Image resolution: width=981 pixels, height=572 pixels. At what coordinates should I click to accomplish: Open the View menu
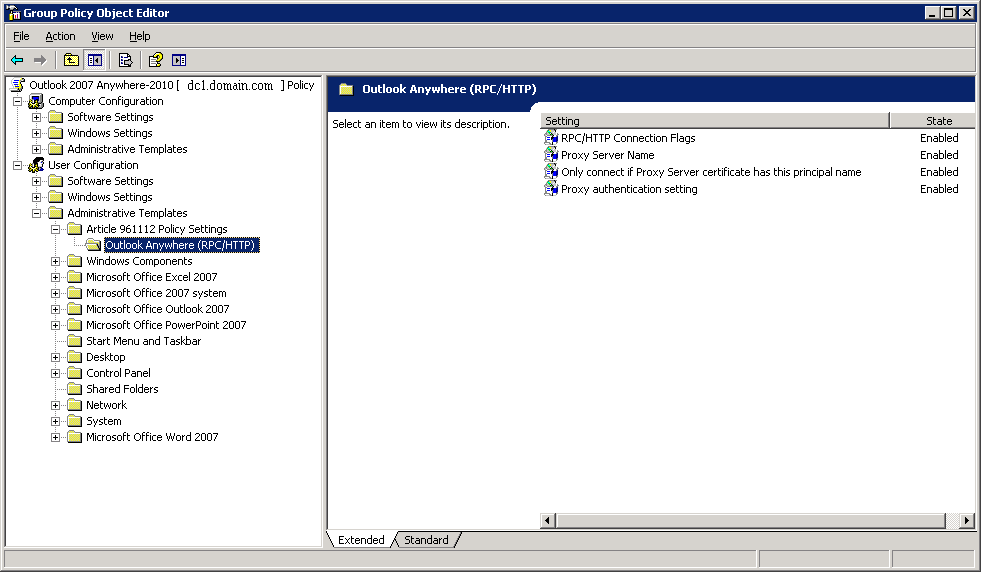click(102, 36)
